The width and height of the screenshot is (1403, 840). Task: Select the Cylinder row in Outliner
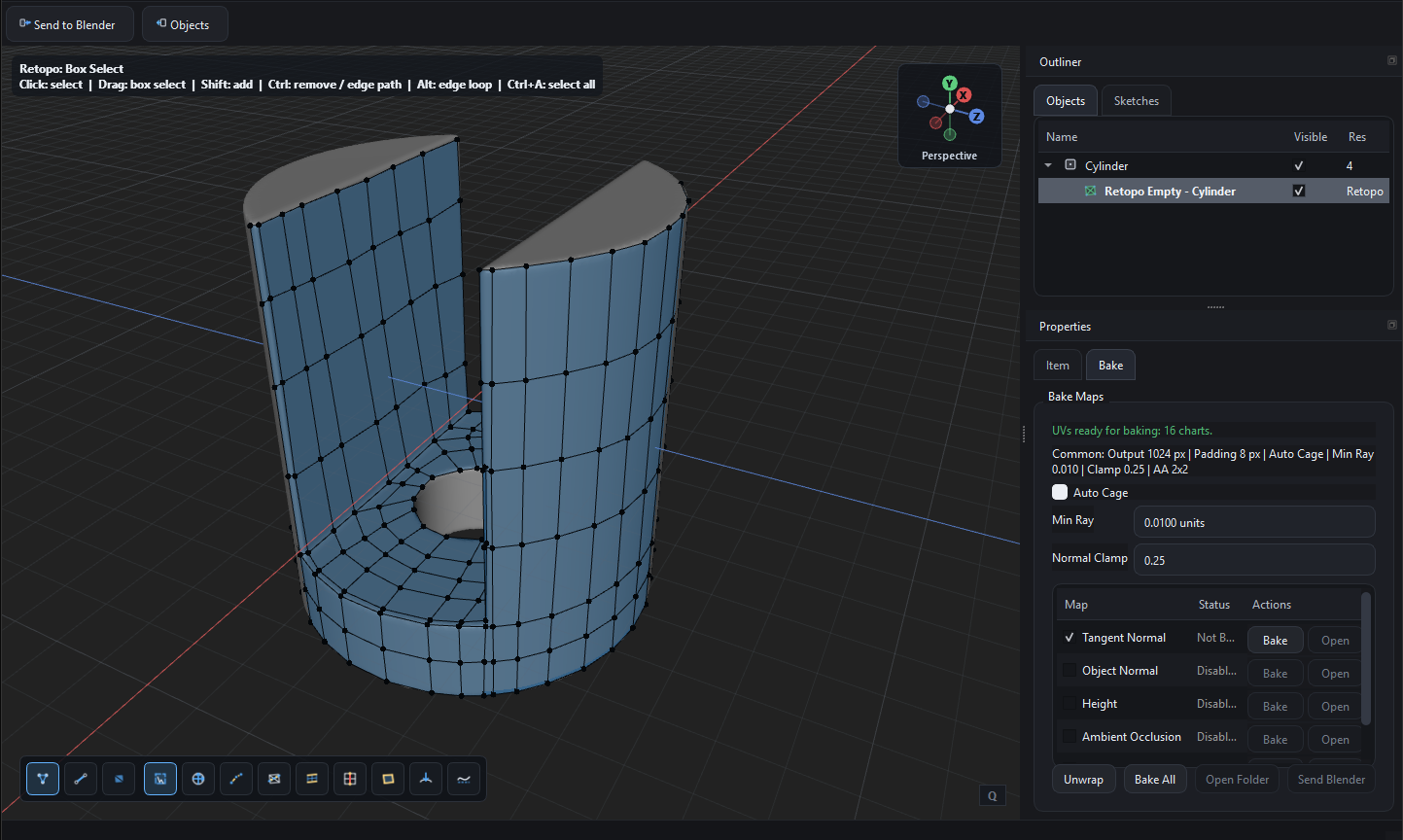pyautogui.click(x=1213, y=165)
